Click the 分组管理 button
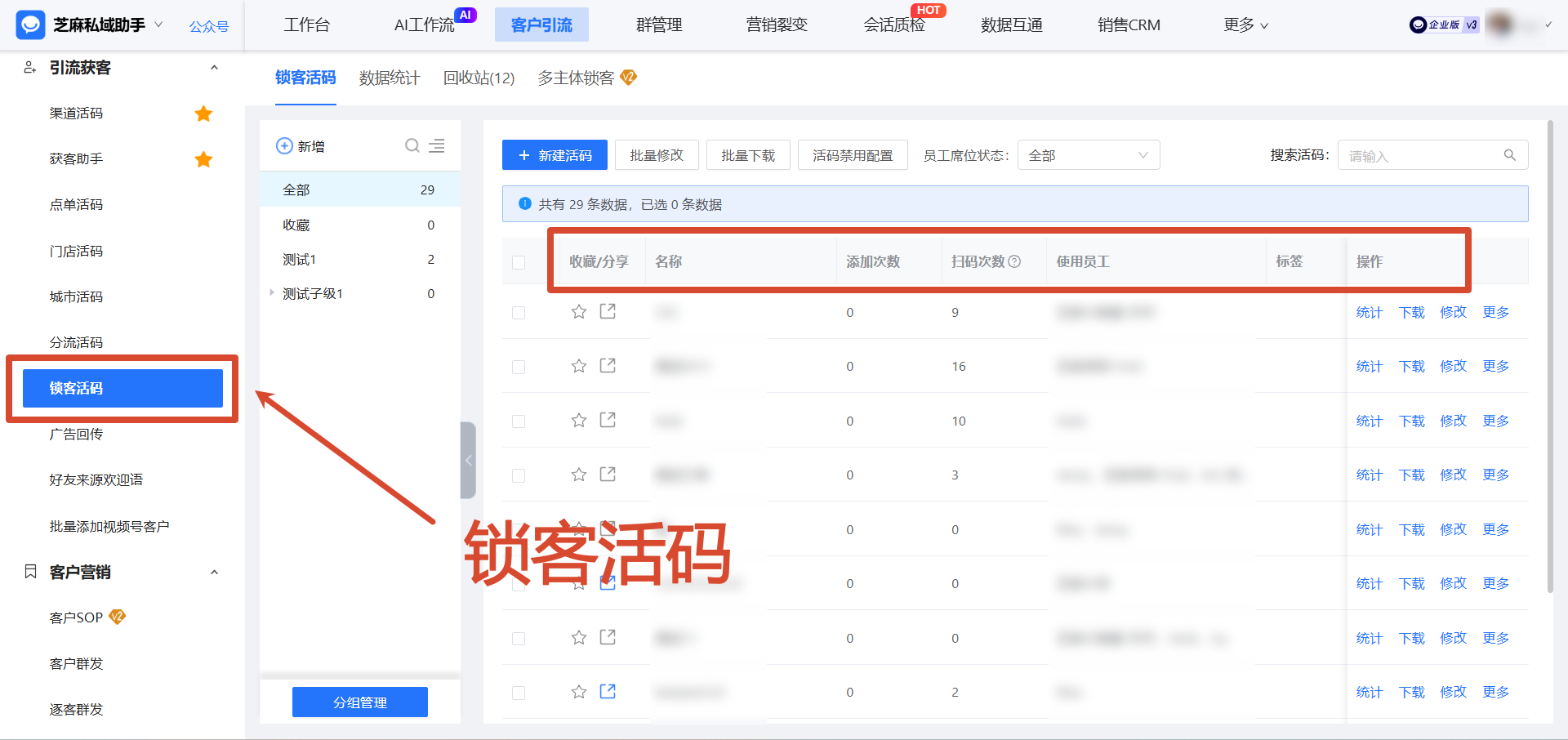Image resolution: width=1568 pixels, height=740 pixels. pos(360,702)
